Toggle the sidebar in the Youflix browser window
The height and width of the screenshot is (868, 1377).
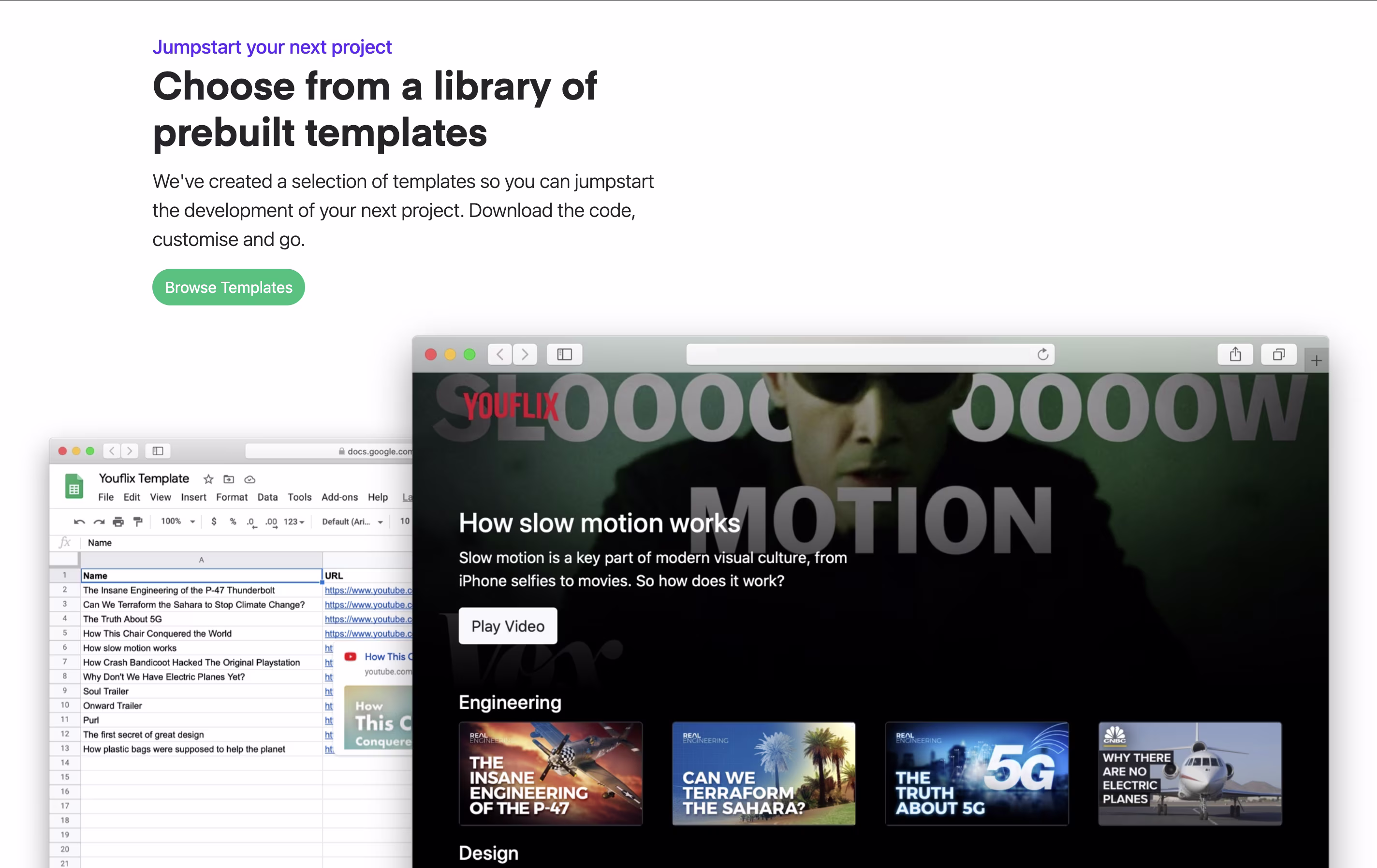(x=564, y=354)
